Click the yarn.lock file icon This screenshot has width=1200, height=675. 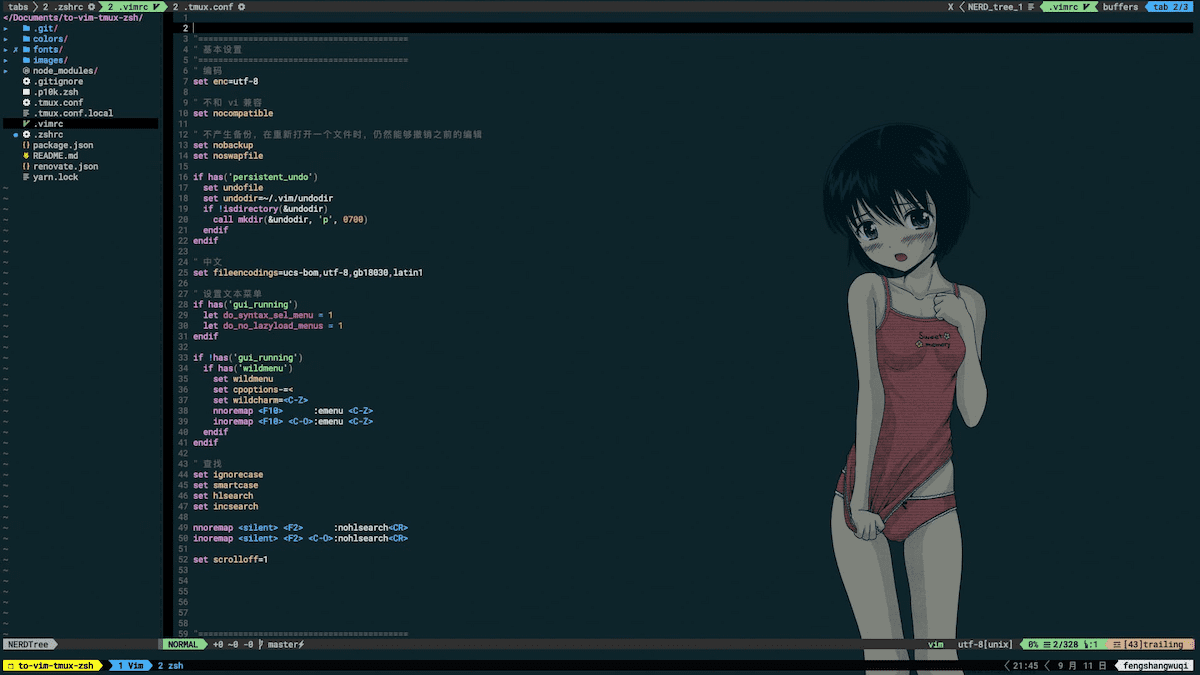26,177
